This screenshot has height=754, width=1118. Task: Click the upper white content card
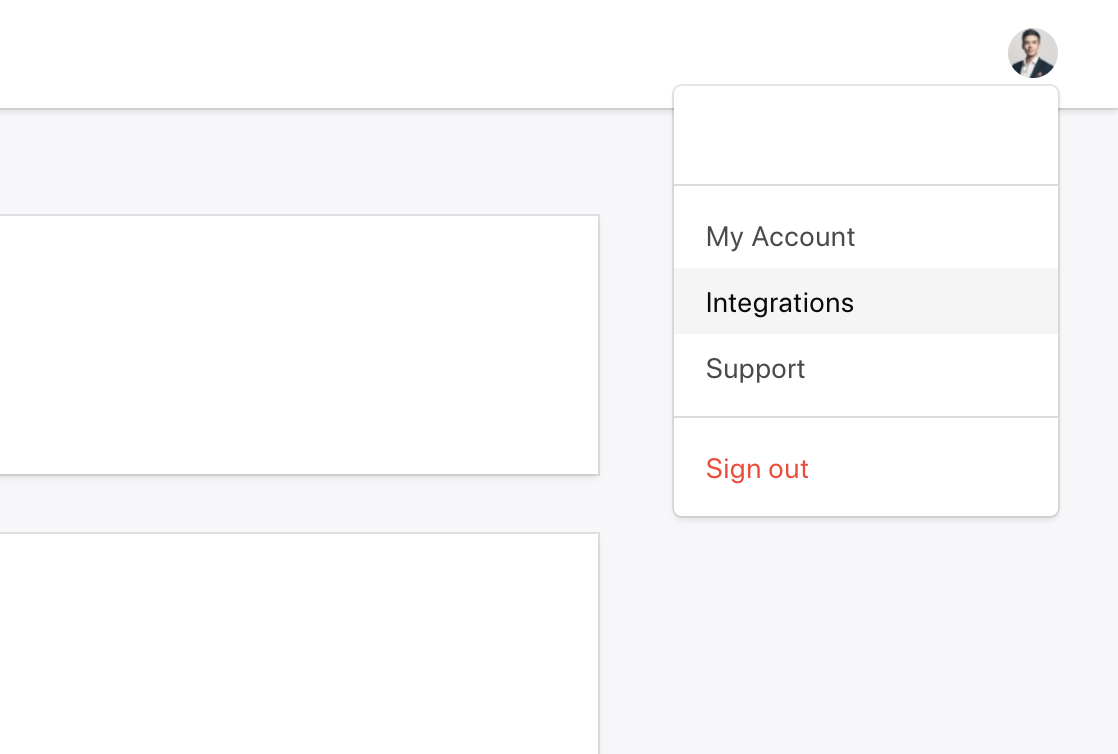(299, 345)
